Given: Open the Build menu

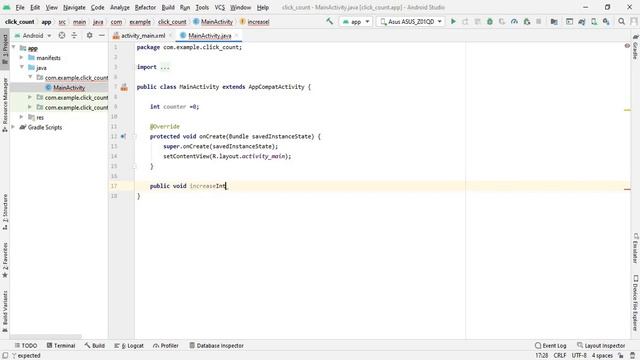Looking at the screenshot, I should (x=168, y=7).
